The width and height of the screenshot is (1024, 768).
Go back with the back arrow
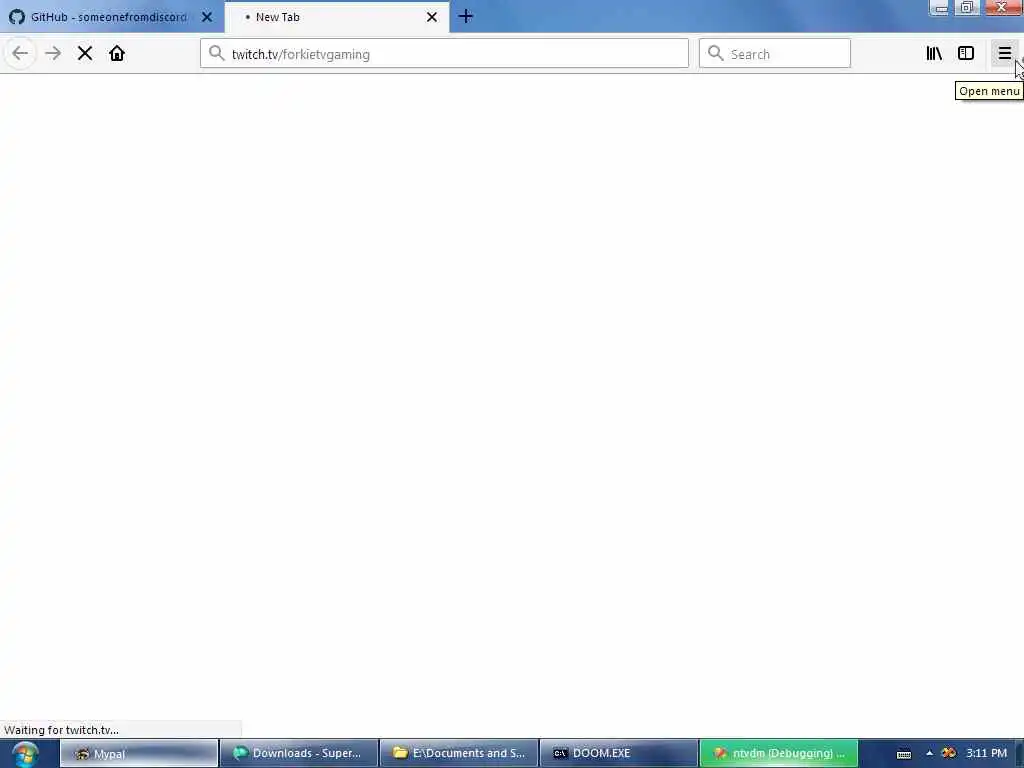click(20, 54)
